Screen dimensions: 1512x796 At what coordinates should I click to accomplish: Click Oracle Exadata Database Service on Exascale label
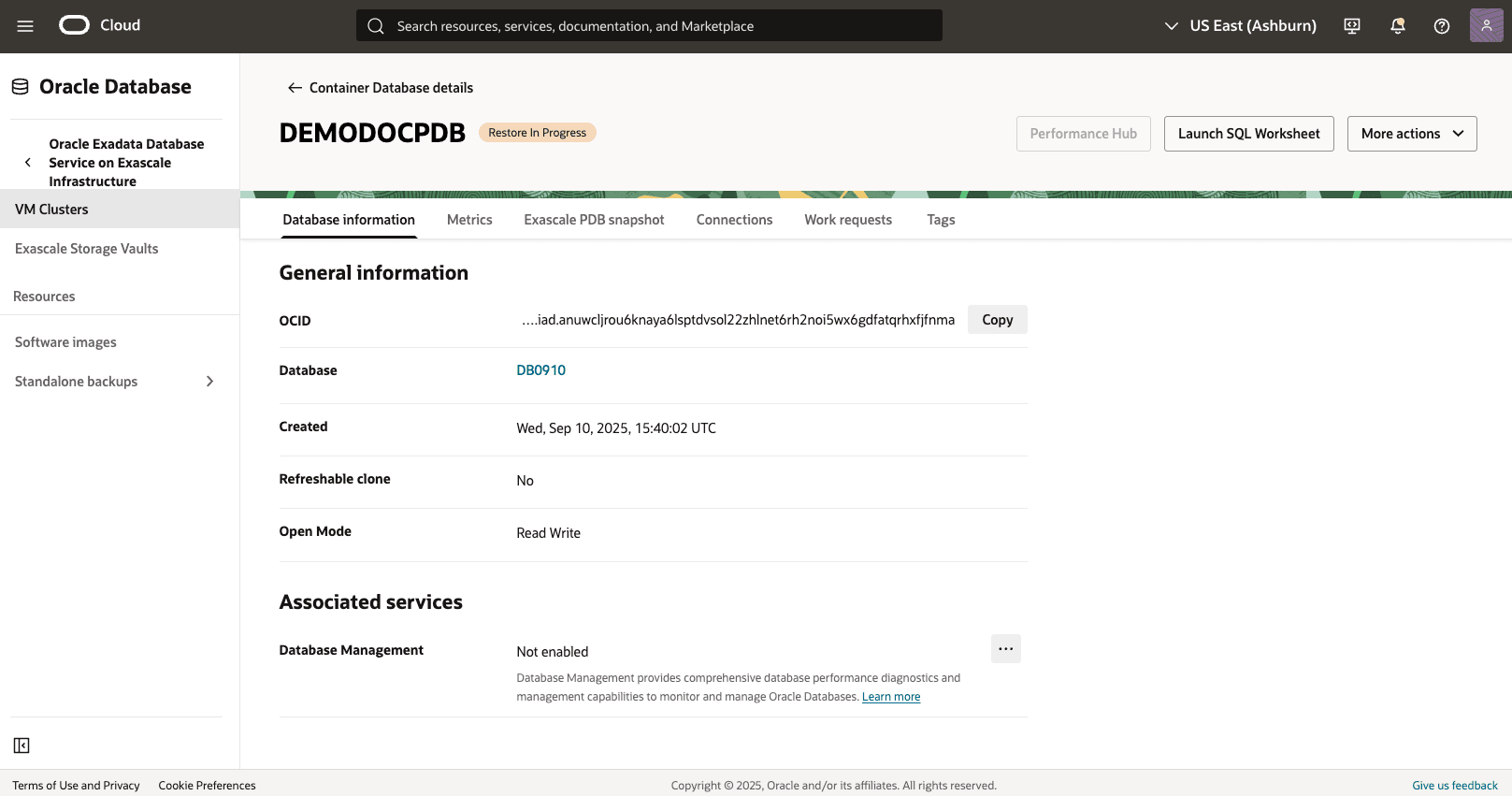click(x=126, y=163)
